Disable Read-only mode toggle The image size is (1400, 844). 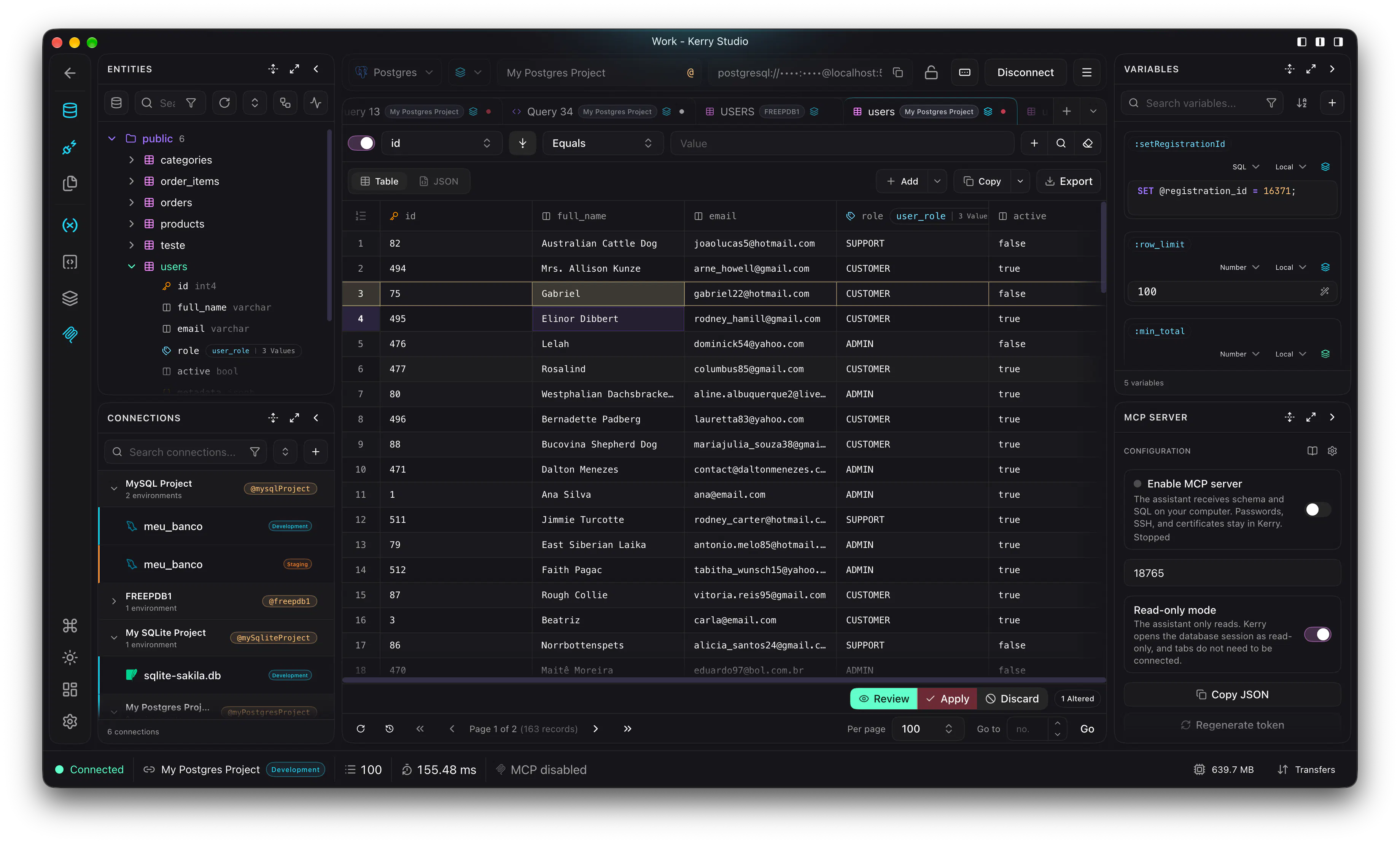pyautogui.click(x=1317, y=634)
